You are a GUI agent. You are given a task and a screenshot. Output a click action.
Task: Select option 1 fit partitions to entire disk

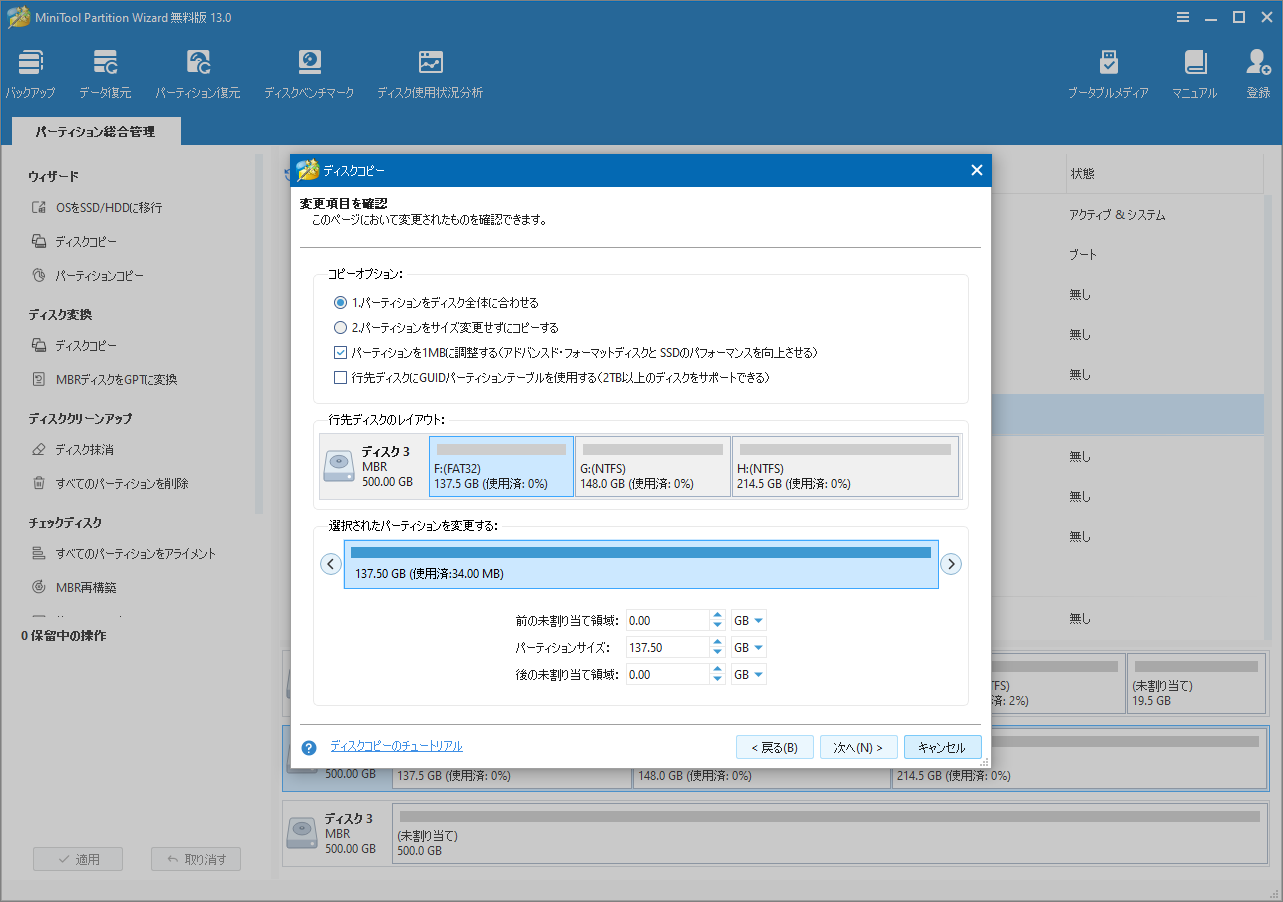[x=340, y=302]
